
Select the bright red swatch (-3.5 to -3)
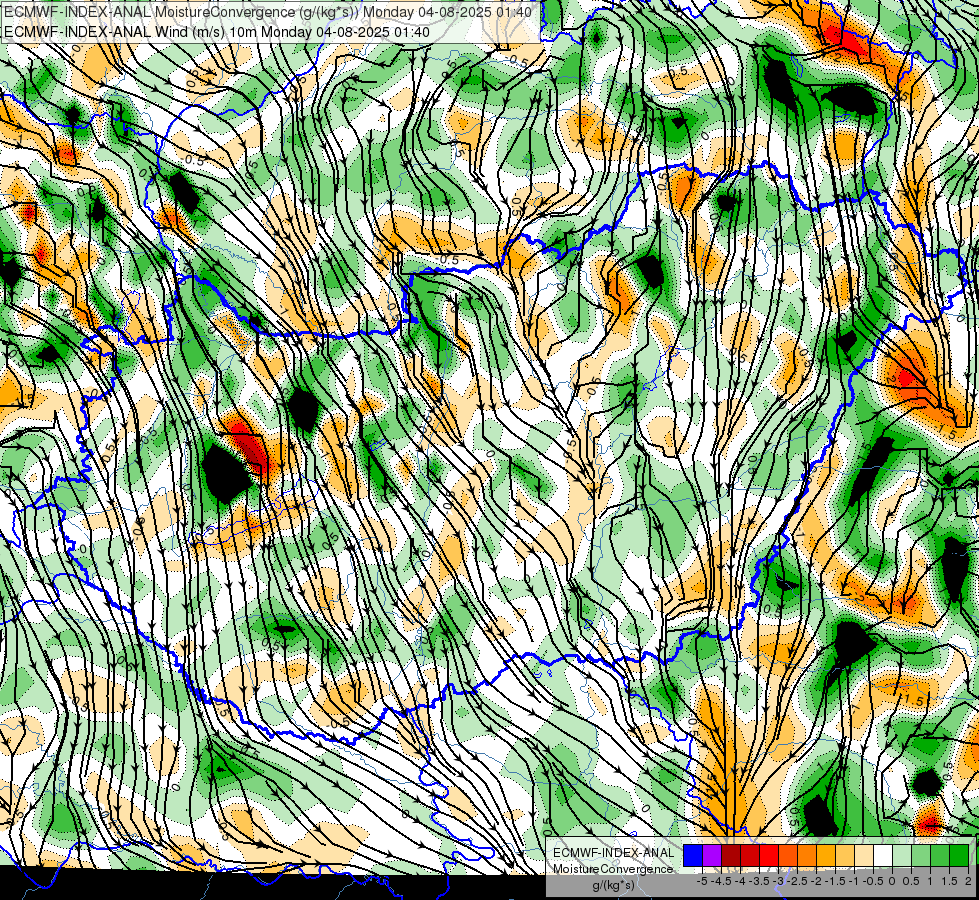click(x=769, y=856)
